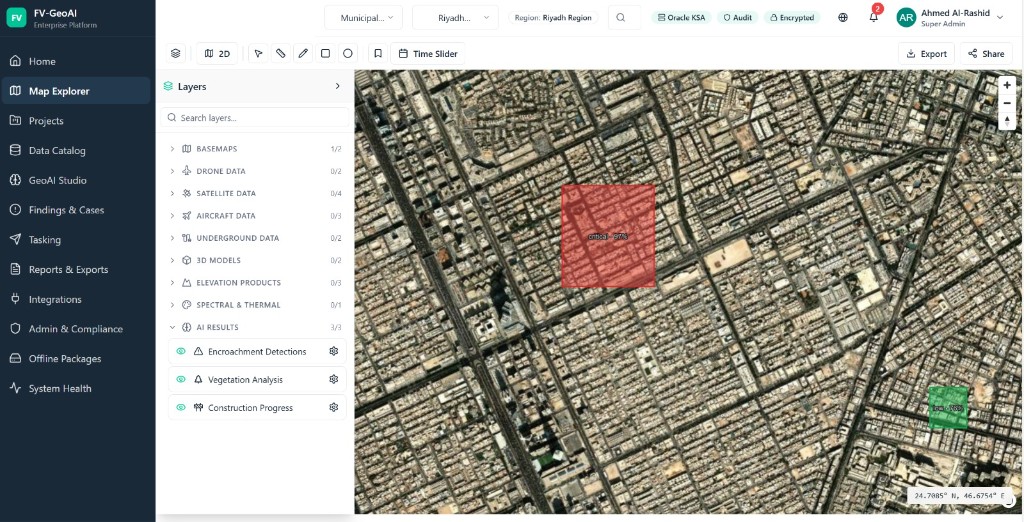
Task: Click the map coordinates readout
Action: tap(959, 496)
